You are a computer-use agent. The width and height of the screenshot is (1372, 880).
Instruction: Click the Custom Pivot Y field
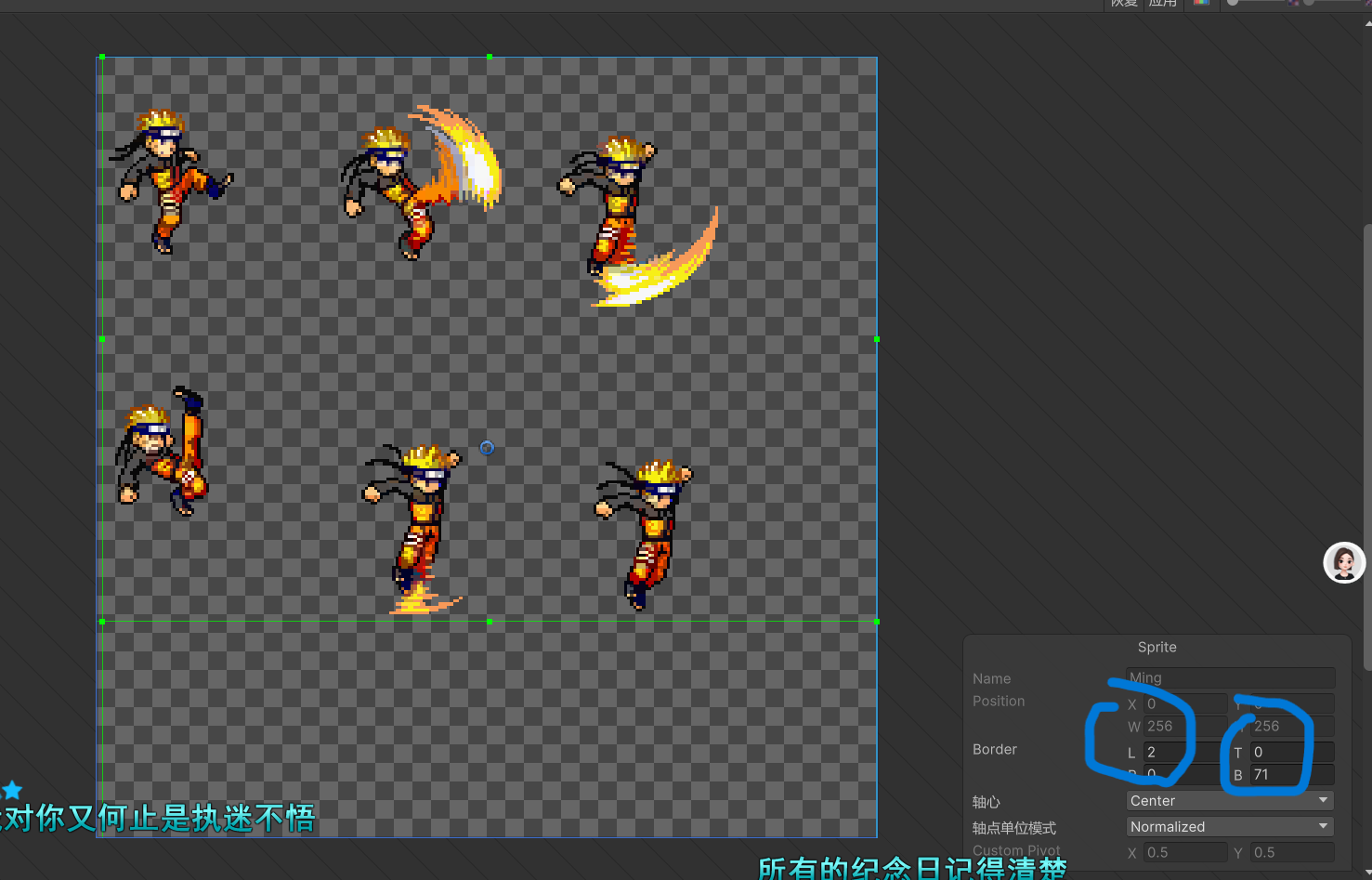coord(1292,853)
